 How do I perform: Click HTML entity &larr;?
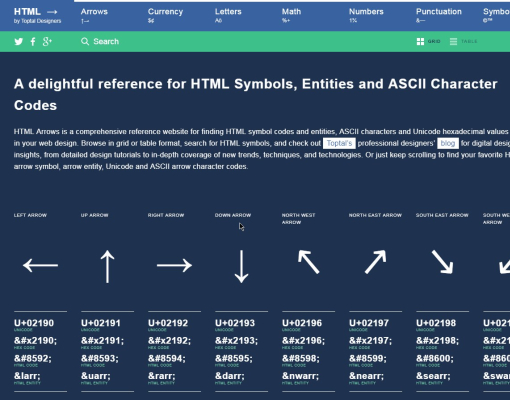(27, 376)
